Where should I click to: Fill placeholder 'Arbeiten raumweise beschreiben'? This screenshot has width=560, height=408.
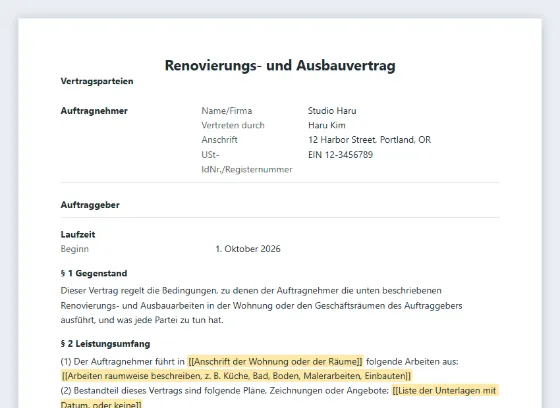(236, 376)
